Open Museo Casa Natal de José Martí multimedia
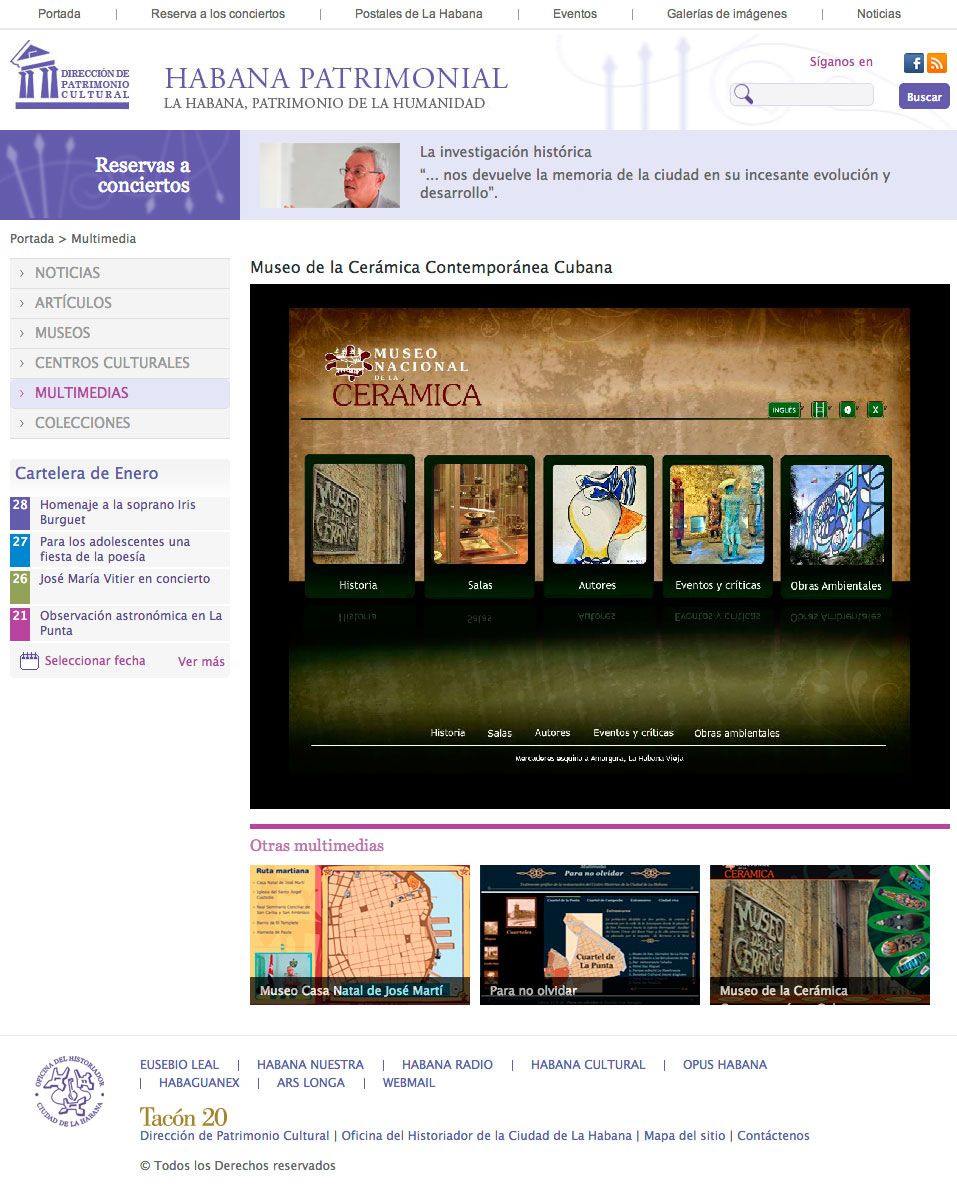 point(360,935)
